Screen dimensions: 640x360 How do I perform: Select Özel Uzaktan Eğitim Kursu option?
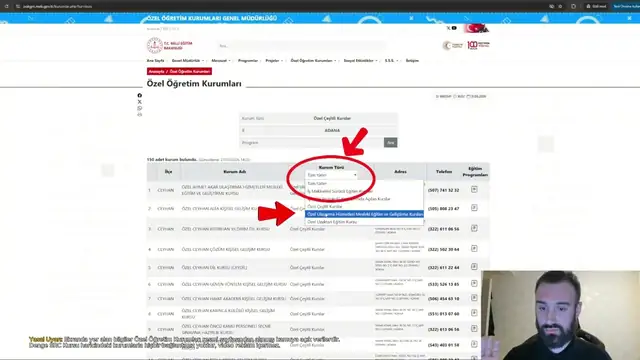pyautogui.click(x=364, y=222)
